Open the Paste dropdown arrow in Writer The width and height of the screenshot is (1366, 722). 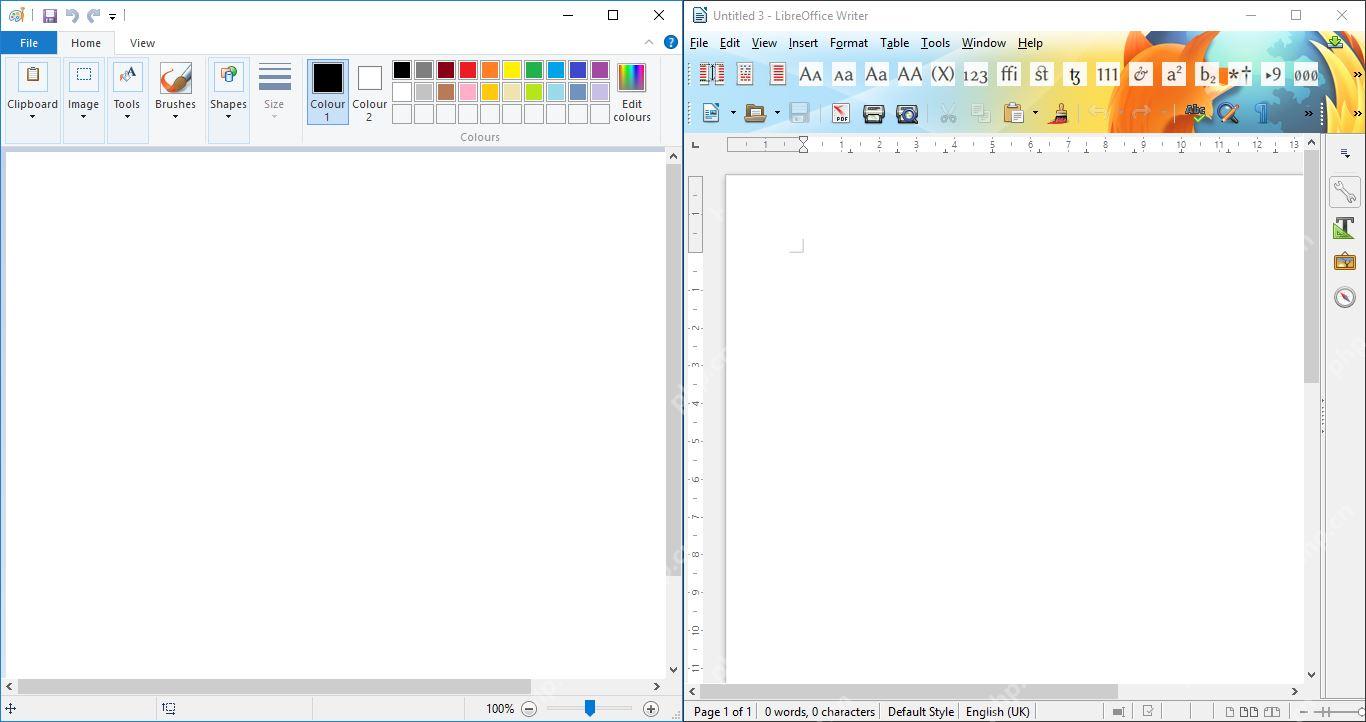click(x=1035, y=113)
